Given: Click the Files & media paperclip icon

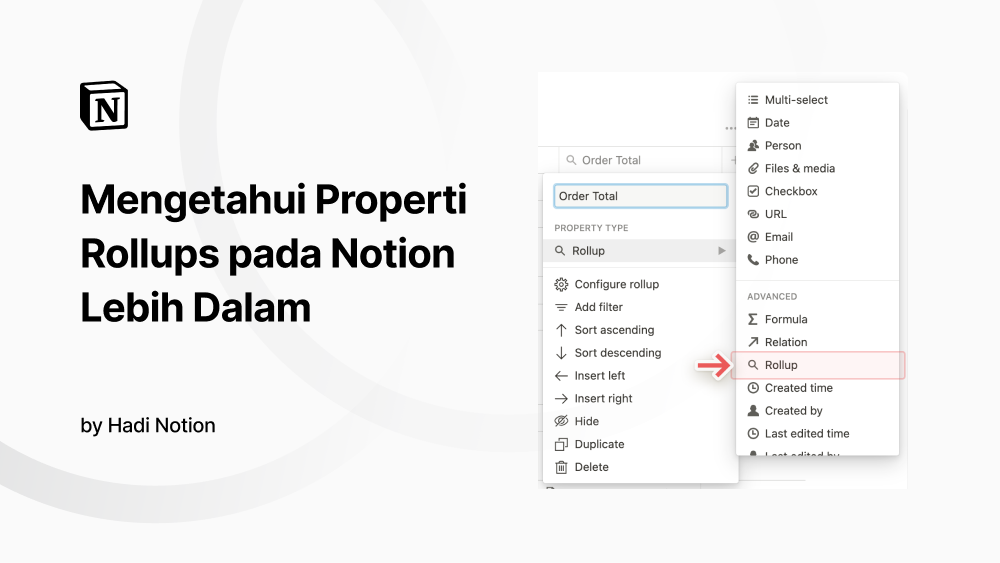Looking at the screenshot, I should (753, 168).
